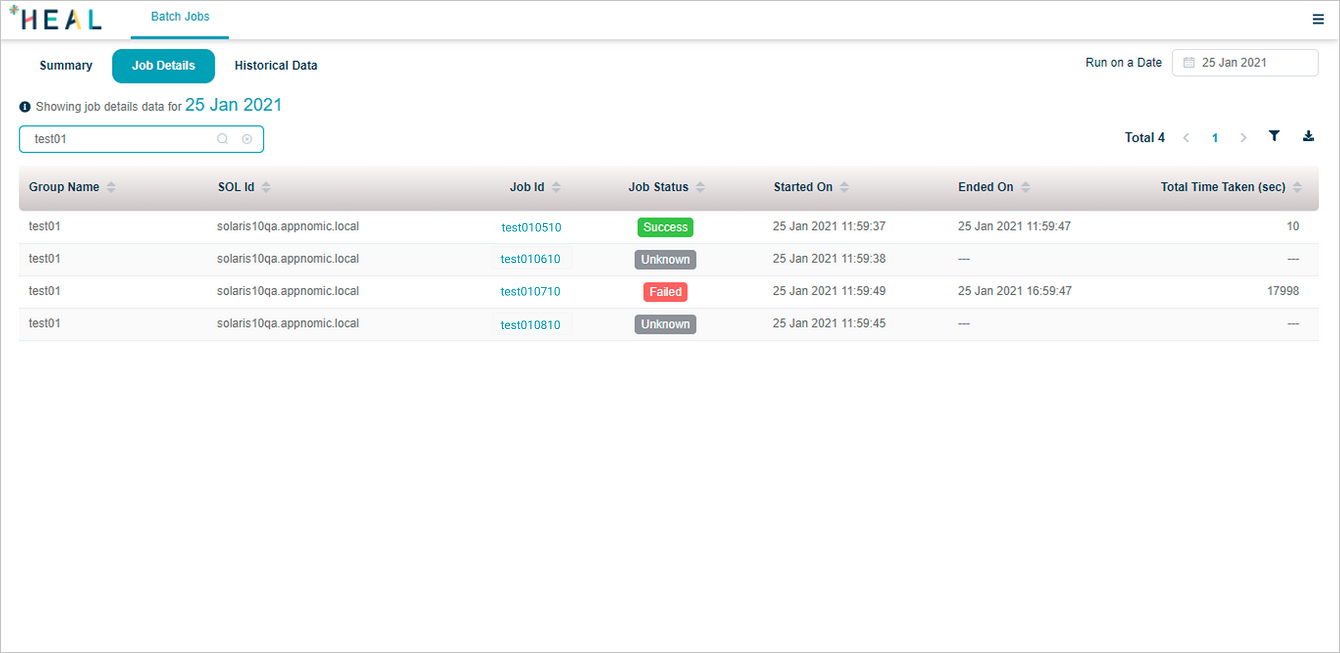
Task: Open the failed job test010710 link
Action: pyautogui.click(x=530, y=292)
